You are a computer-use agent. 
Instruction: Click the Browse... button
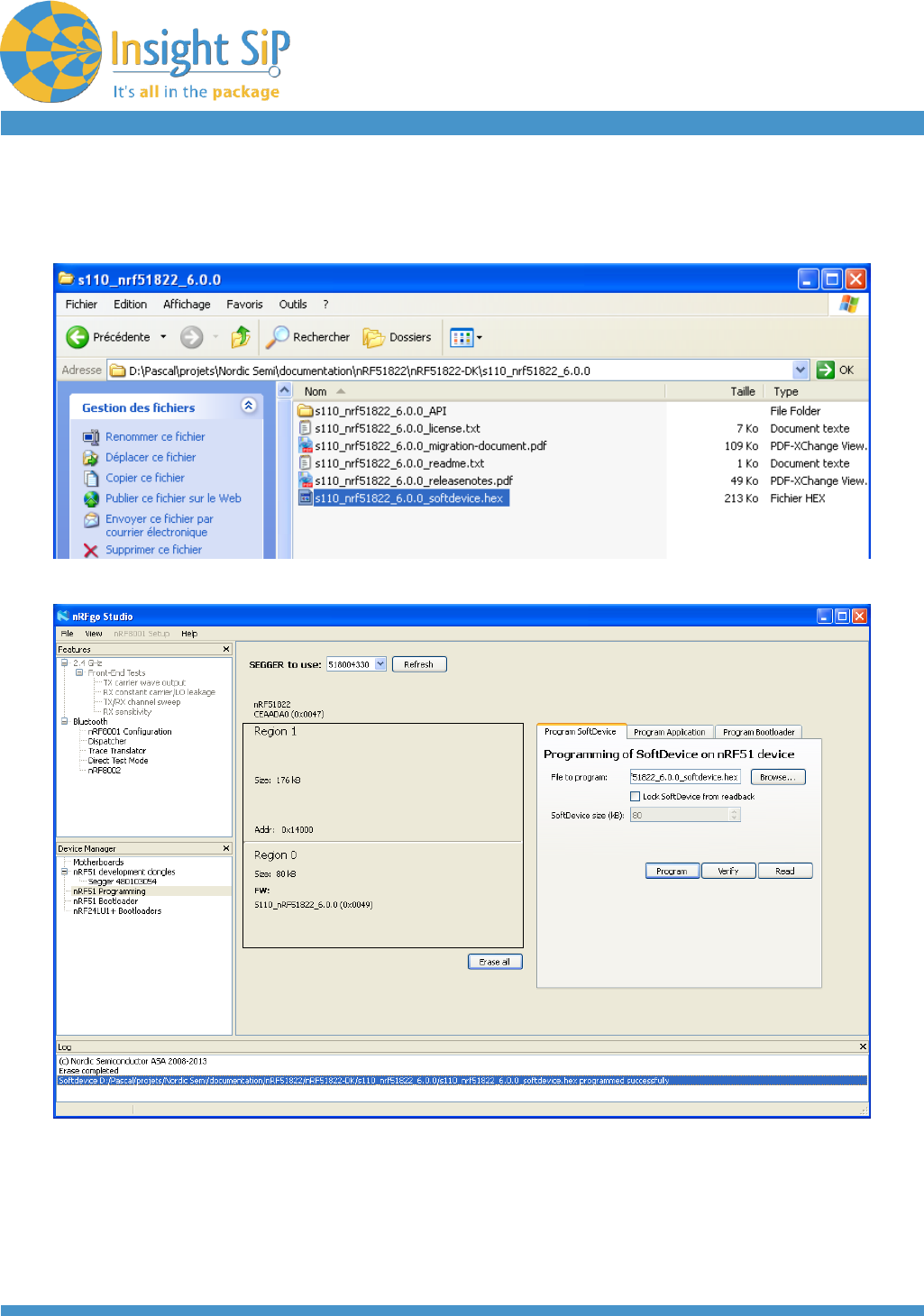778,777
